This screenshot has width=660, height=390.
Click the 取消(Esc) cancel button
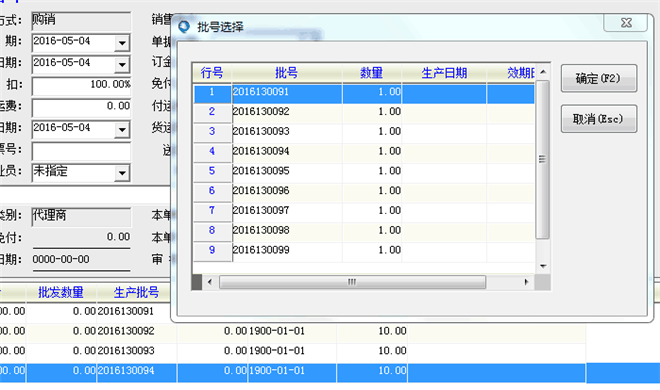coord(599,119)
